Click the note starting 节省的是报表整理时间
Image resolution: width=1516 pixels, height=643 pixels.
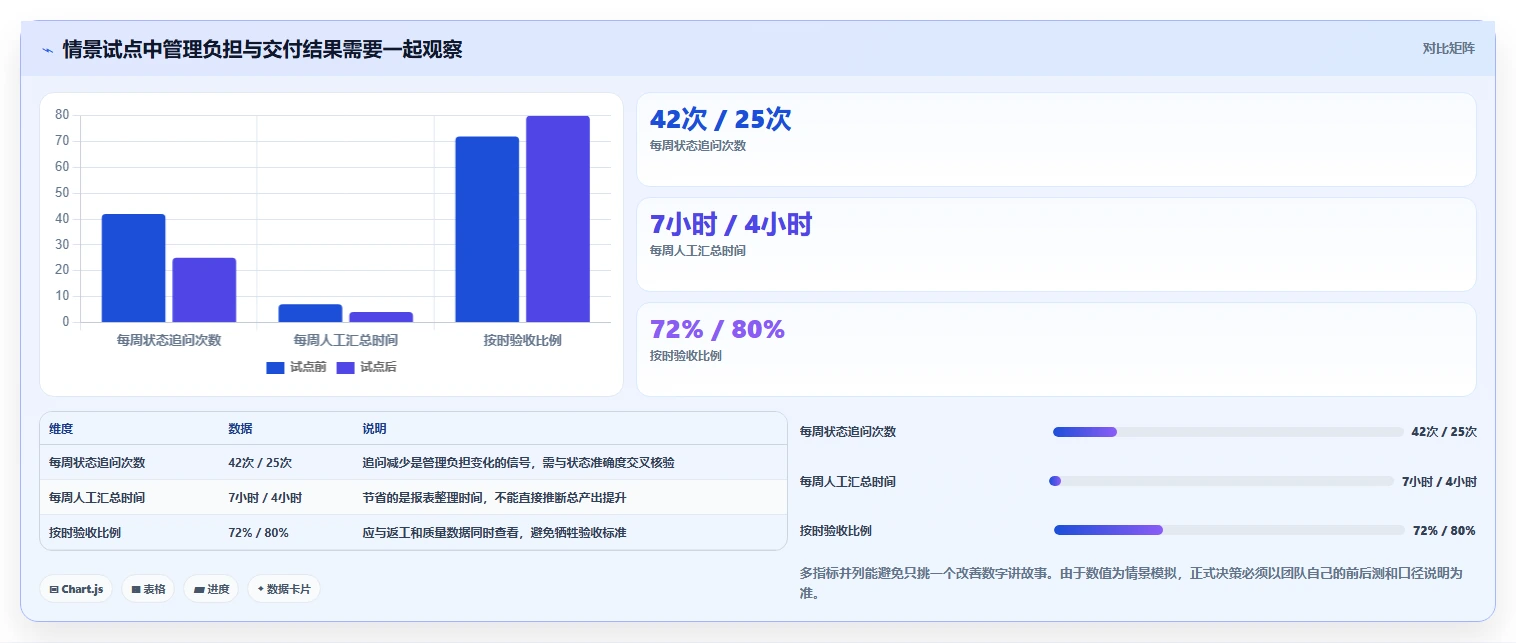494,498
